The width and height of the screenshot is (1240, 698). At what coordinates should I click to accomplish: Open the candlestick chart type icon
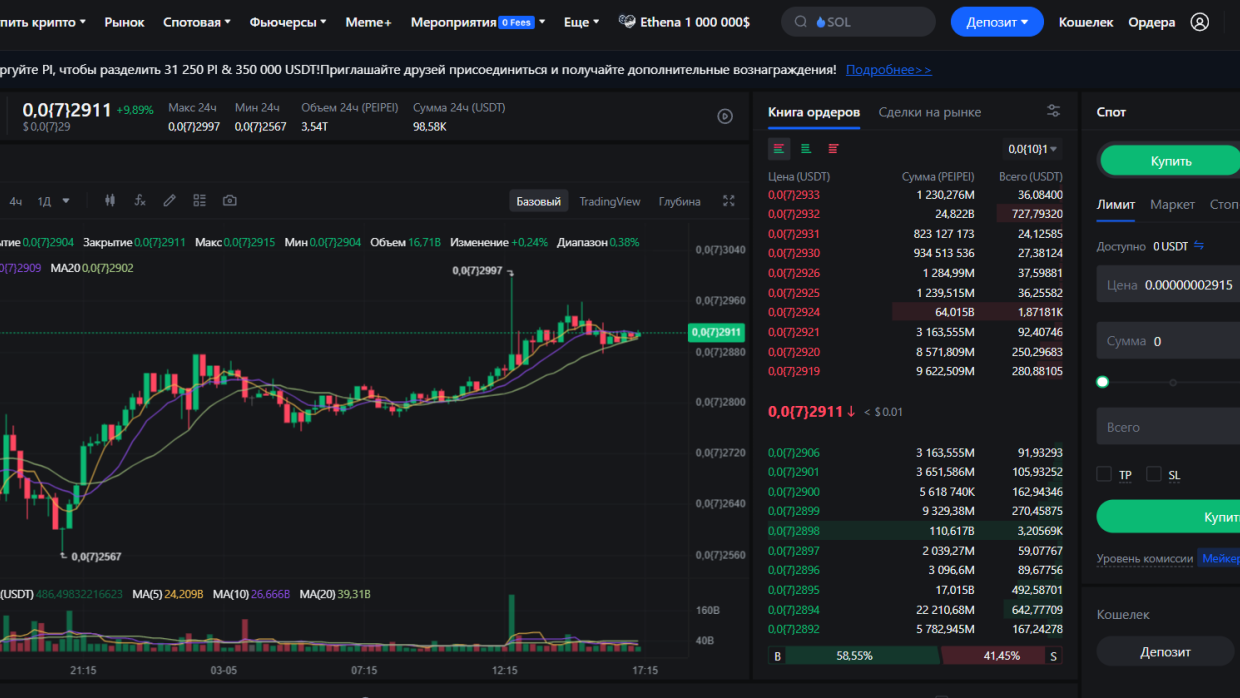coord(110,201)
